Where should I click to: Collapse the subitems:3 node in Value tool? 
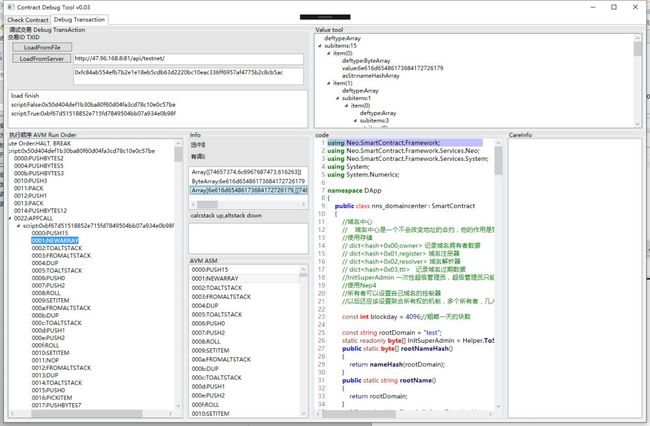(355, 121)
